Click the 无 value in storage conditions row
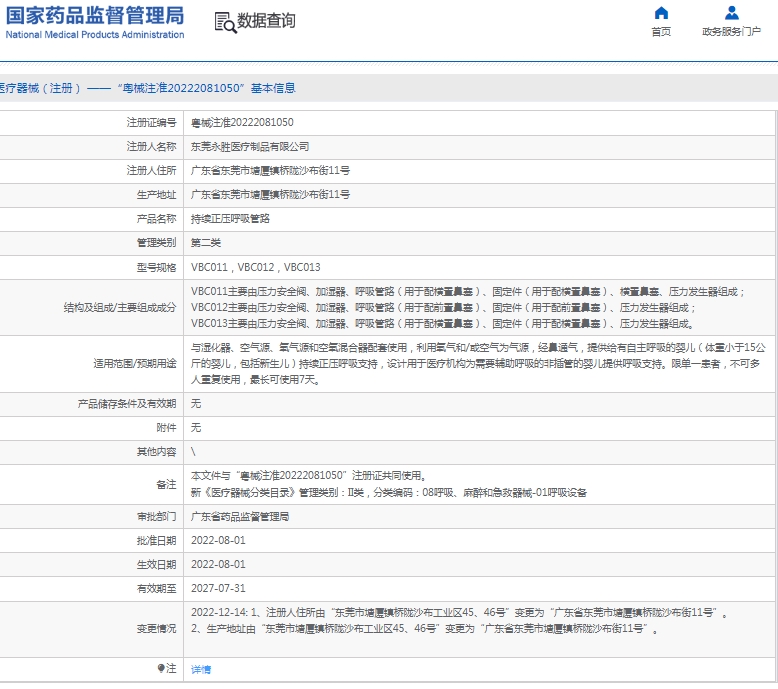Image resolution: width=778 pixels, height=689 pixels. (x=196, y=404)
